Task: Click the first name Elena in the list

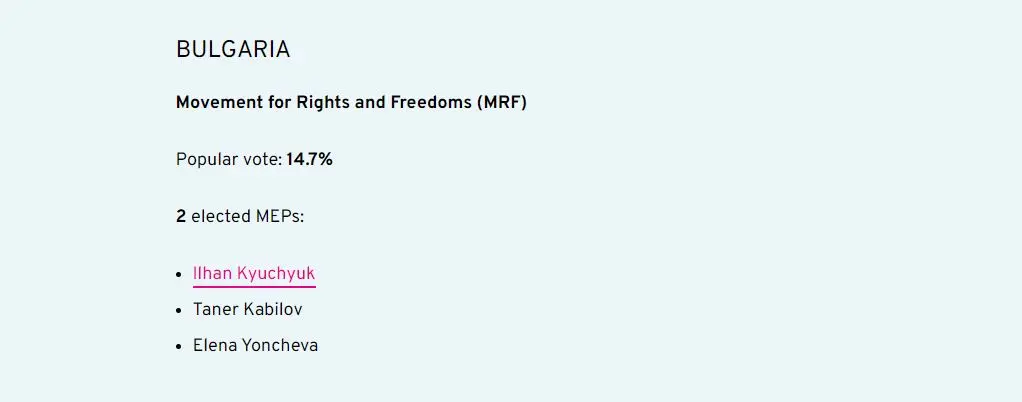Action: (215, 347)
